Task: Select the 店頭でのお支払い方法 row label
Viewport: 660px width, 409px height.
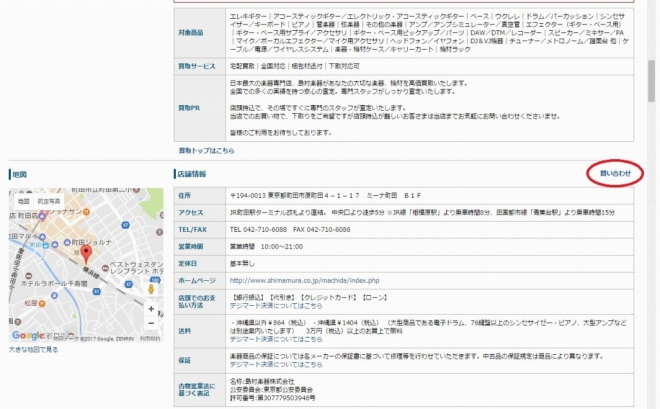Action: click(197, 301)
